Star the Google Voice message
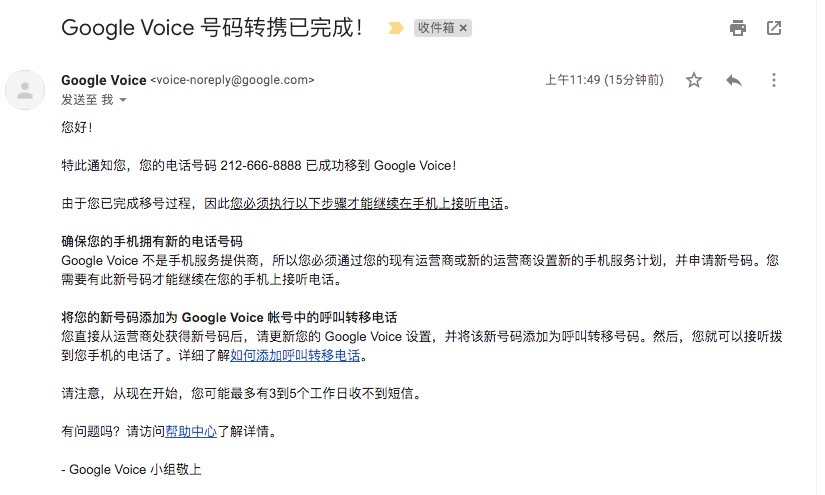Screen dimensions: 825x495 coord(694,80)
